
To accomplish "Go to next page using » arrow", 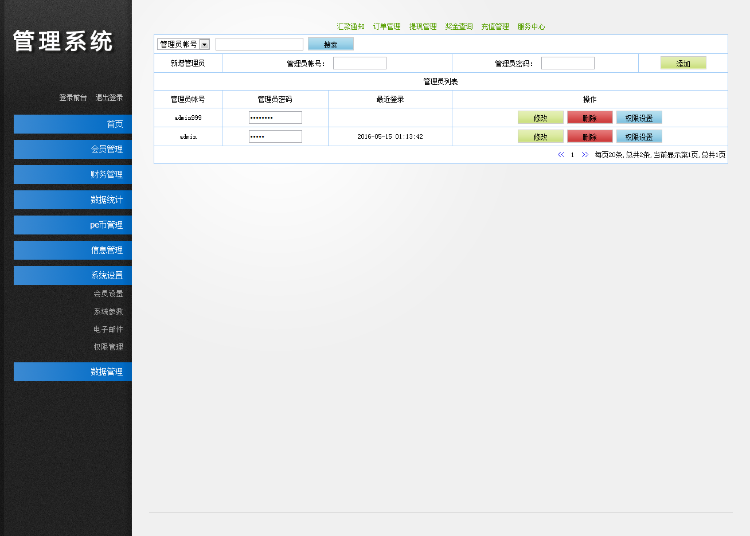I will click(x=584, y=155).
